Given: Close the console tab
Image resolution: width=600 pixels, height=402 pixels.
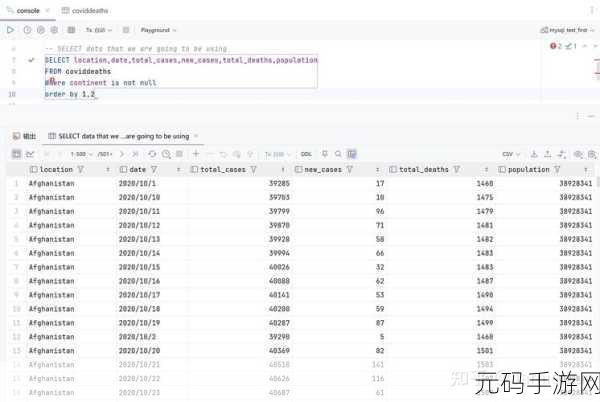Looking at the screenshot, I should click(x=47, y=11).
